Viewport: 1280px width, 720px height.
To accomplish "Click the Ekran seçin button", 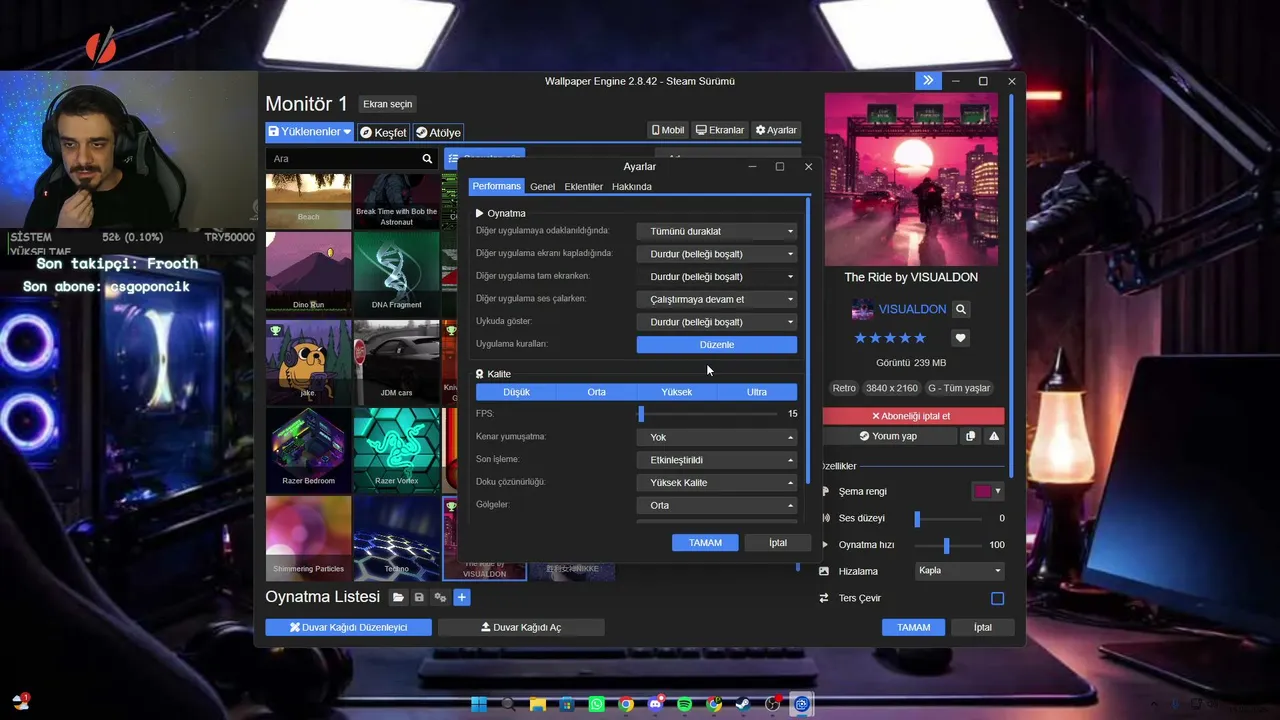I will (x=387, y=104).
